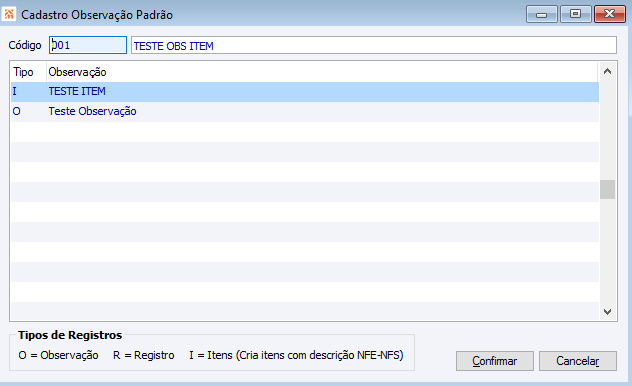Viewport: 632px width, 386px height.
Task: Click the Código label
Action: 25,45
